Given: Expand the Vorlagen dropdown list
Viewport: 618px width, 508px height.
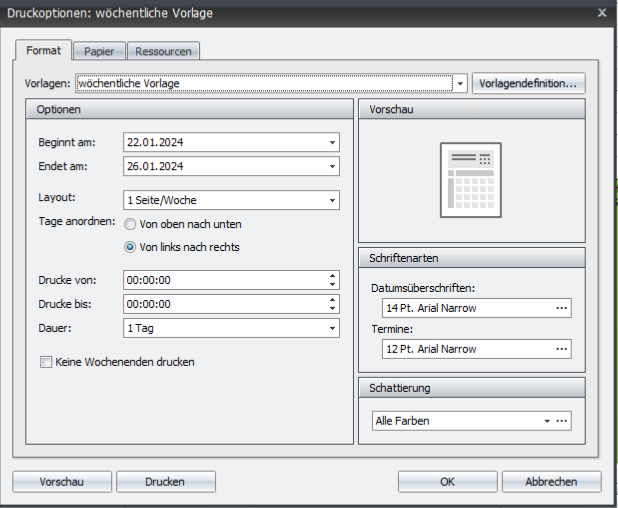Looking at the screenshot, I should [461, 84].
